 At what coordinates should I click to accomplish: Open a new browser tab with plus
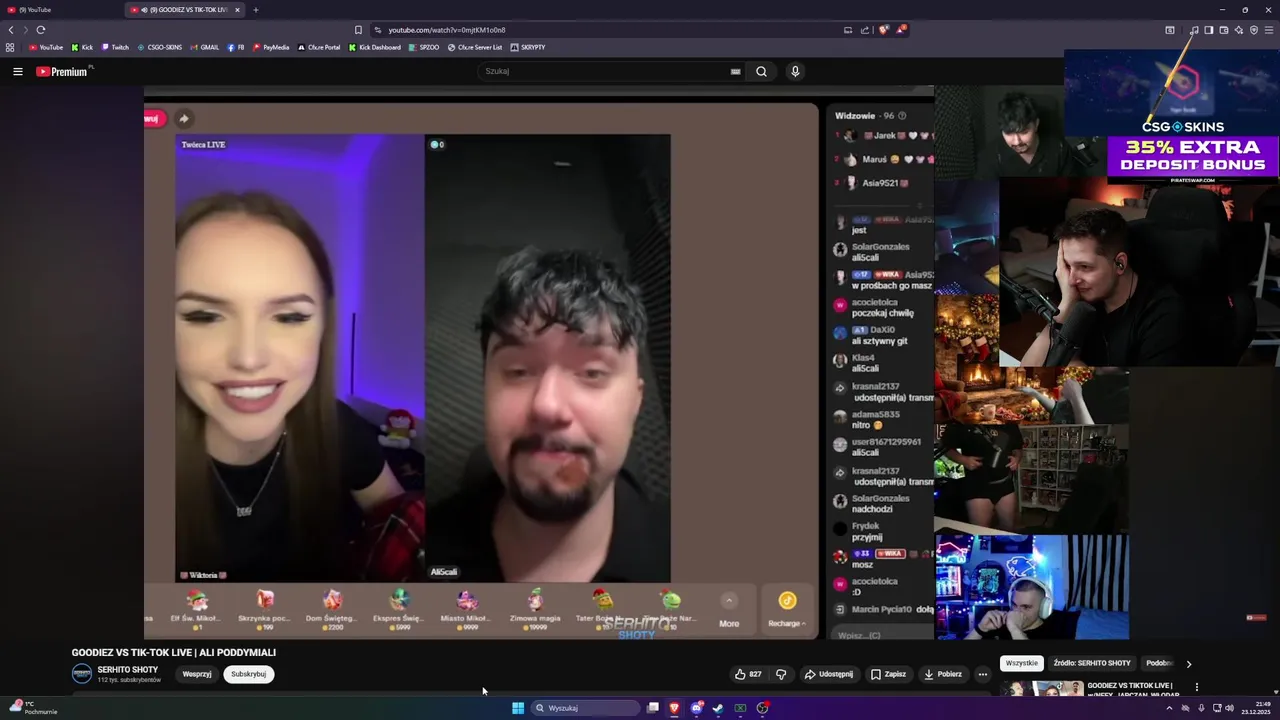[x=255, y=10]
